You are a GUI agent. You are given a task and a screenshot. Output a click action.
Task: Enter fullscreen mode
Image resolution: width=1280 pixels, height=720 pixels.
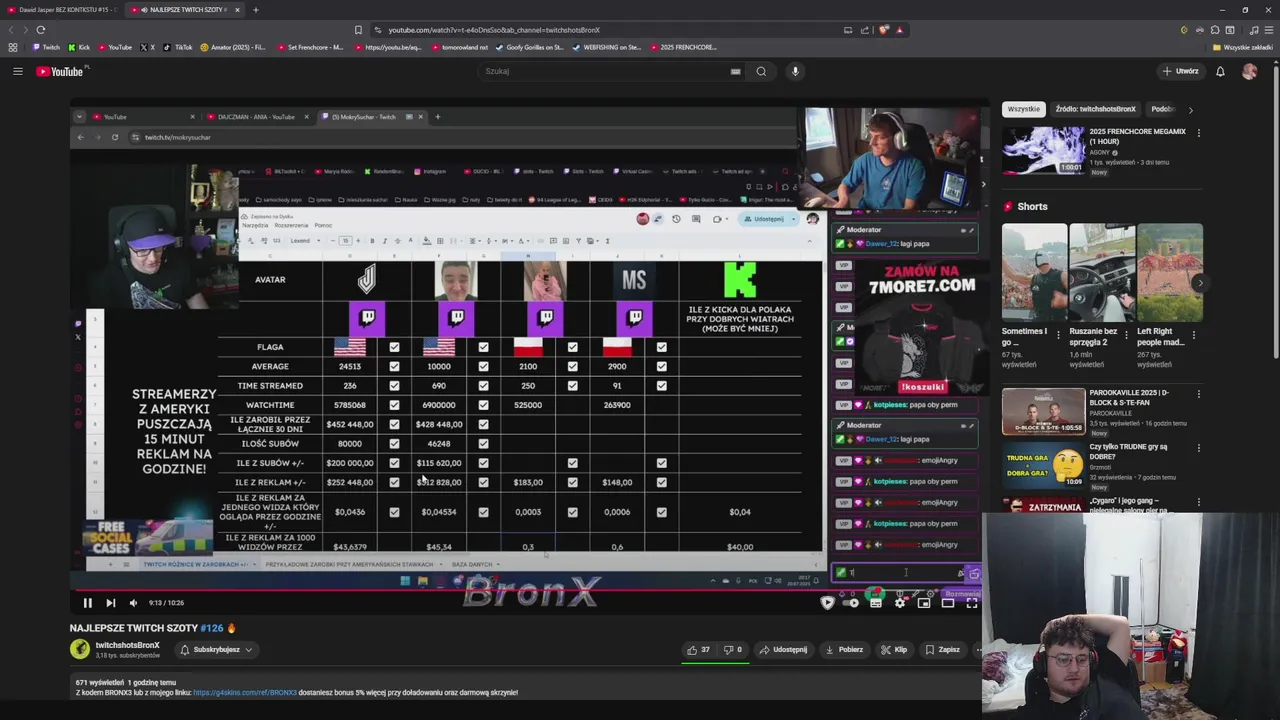click(972, 603)
